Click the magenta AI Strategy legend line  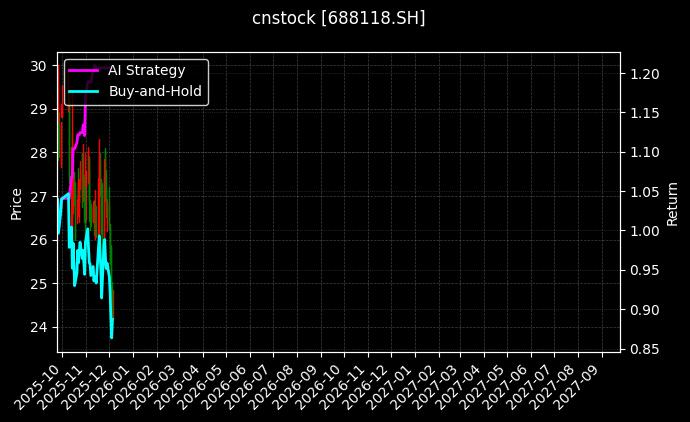point(85,71)
